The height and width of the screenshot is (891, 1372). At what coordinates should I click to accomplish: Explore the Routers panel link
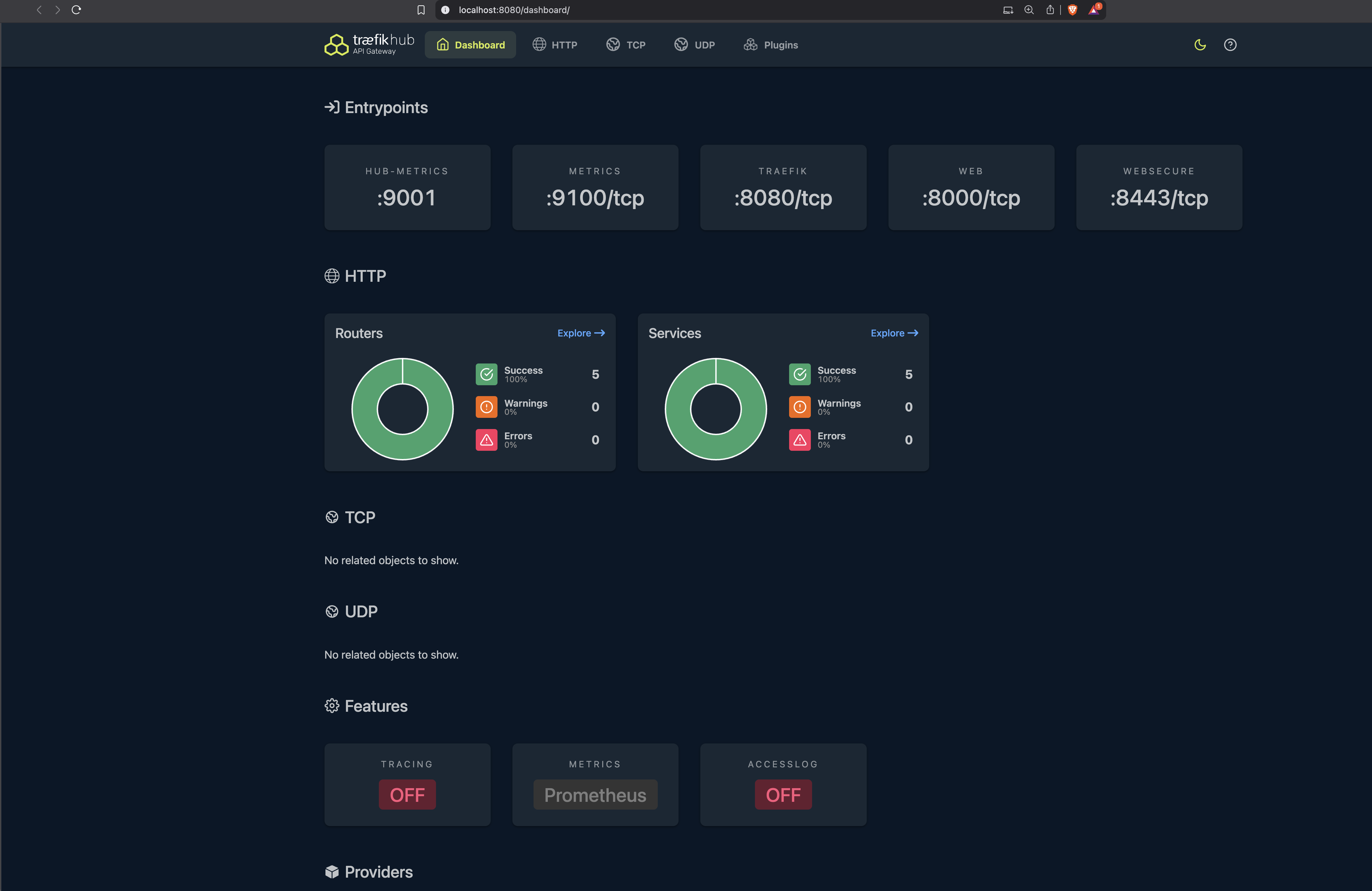coord(580,333)
